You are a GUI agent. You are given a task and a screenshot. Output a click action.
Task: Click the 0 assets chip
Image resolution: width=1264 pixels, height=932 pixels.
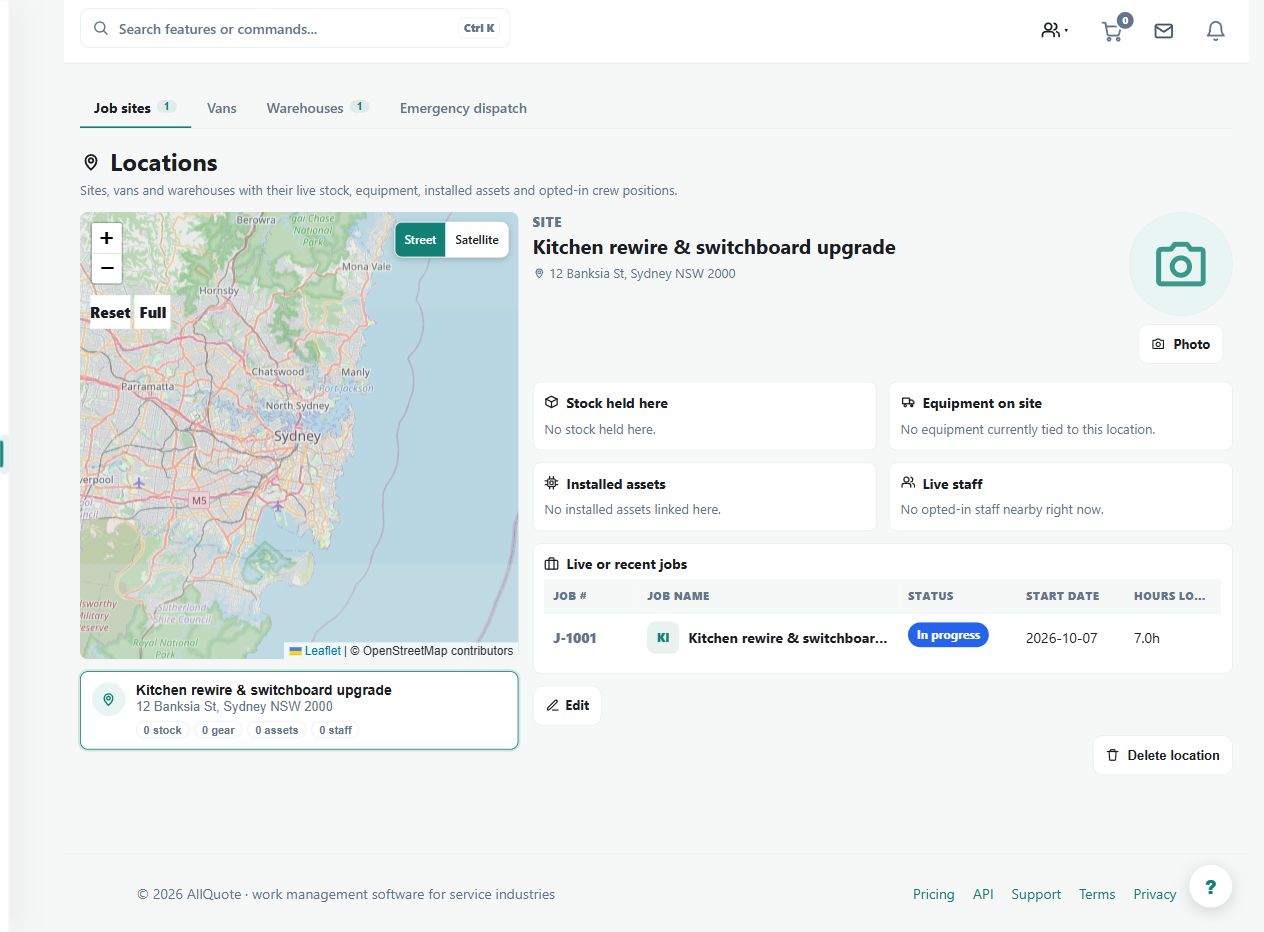[277, 730]
